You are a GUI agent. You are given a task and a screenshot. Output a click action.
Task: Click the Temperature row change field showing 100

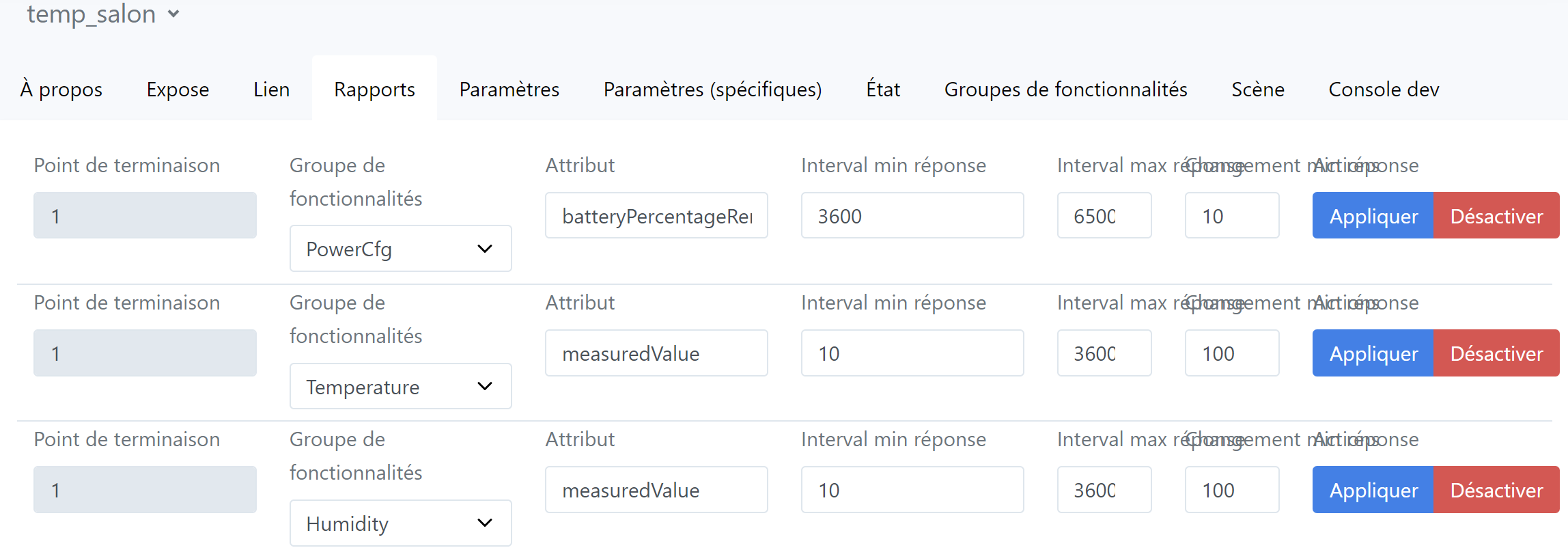pyautogui.click(x=1232, y=353)
